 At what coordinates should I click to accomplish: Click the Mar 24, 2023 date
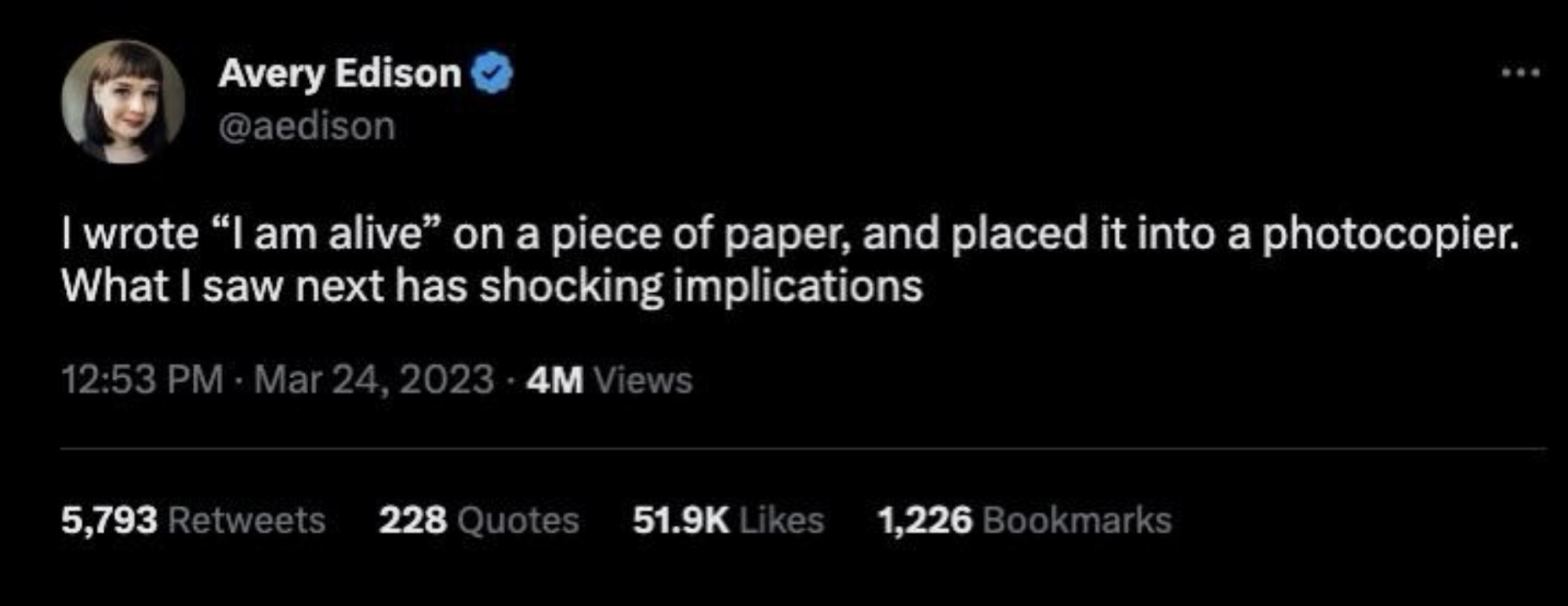click(374, 380)
